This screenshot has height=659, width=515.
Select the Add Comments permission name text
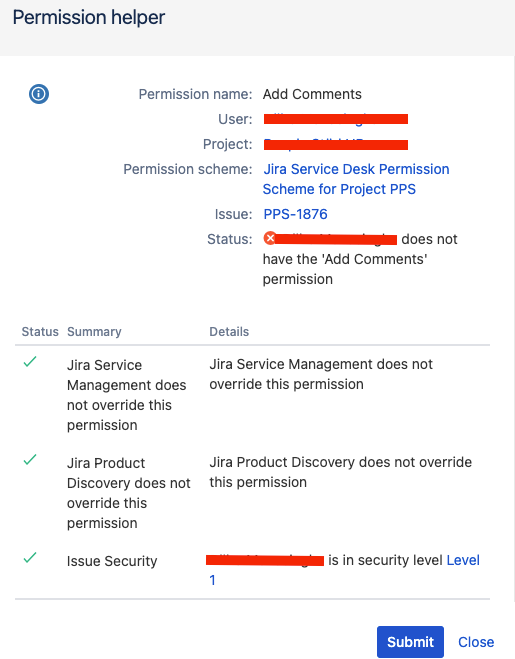click(312, 94)
